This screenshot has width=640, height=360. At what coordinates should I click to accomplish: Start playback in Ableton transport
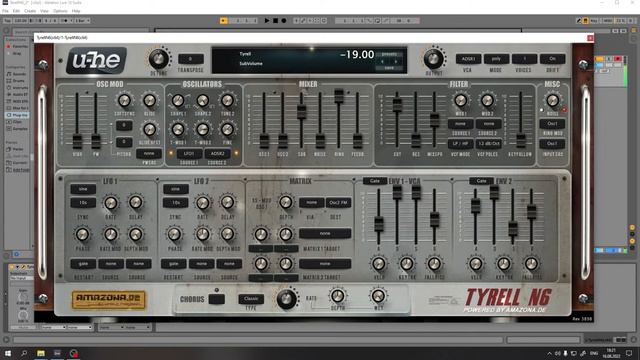(x=267, y=20)
